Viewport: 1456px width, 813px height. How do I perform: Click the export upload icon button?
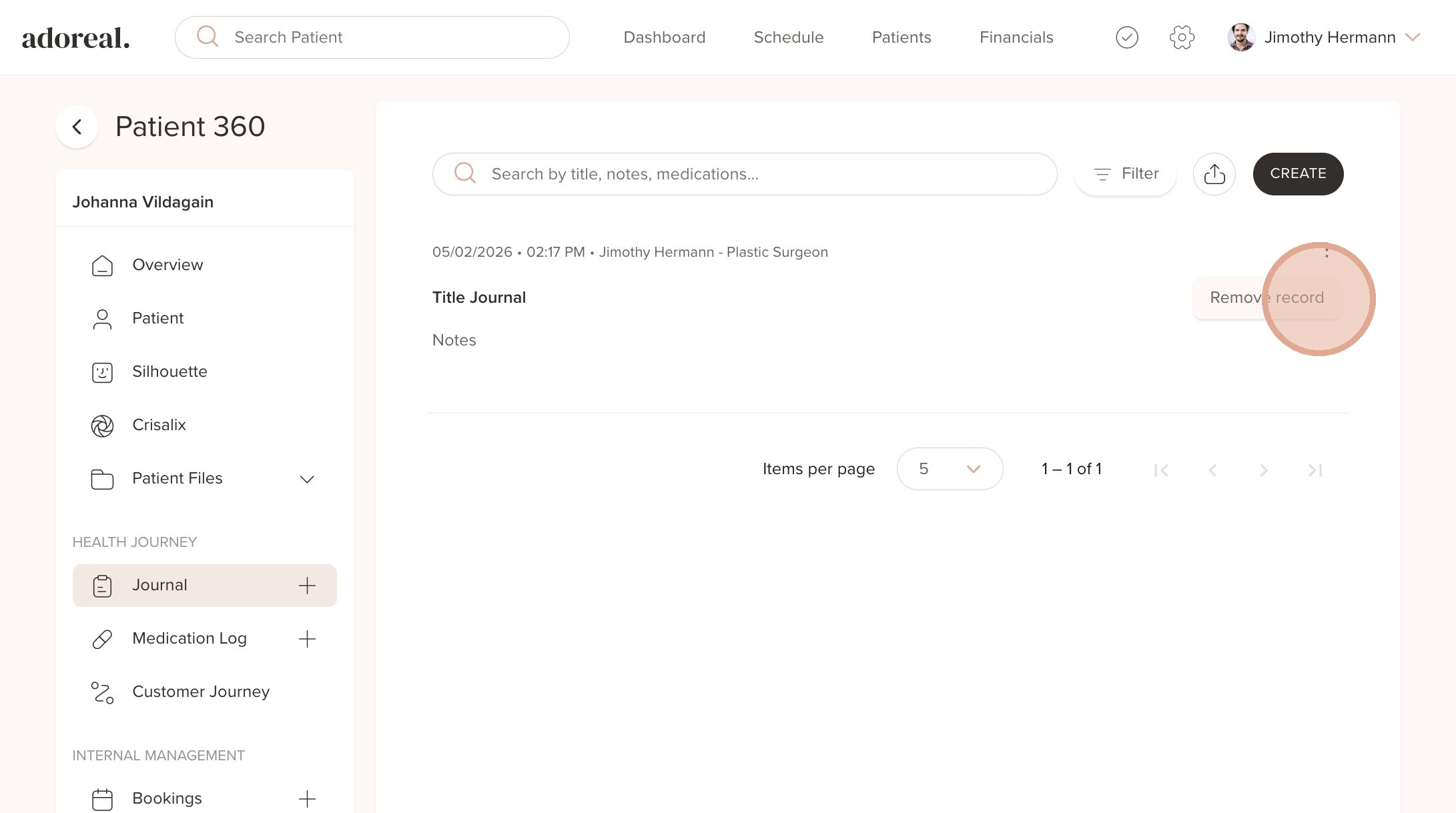click(x=1214, y=174)
